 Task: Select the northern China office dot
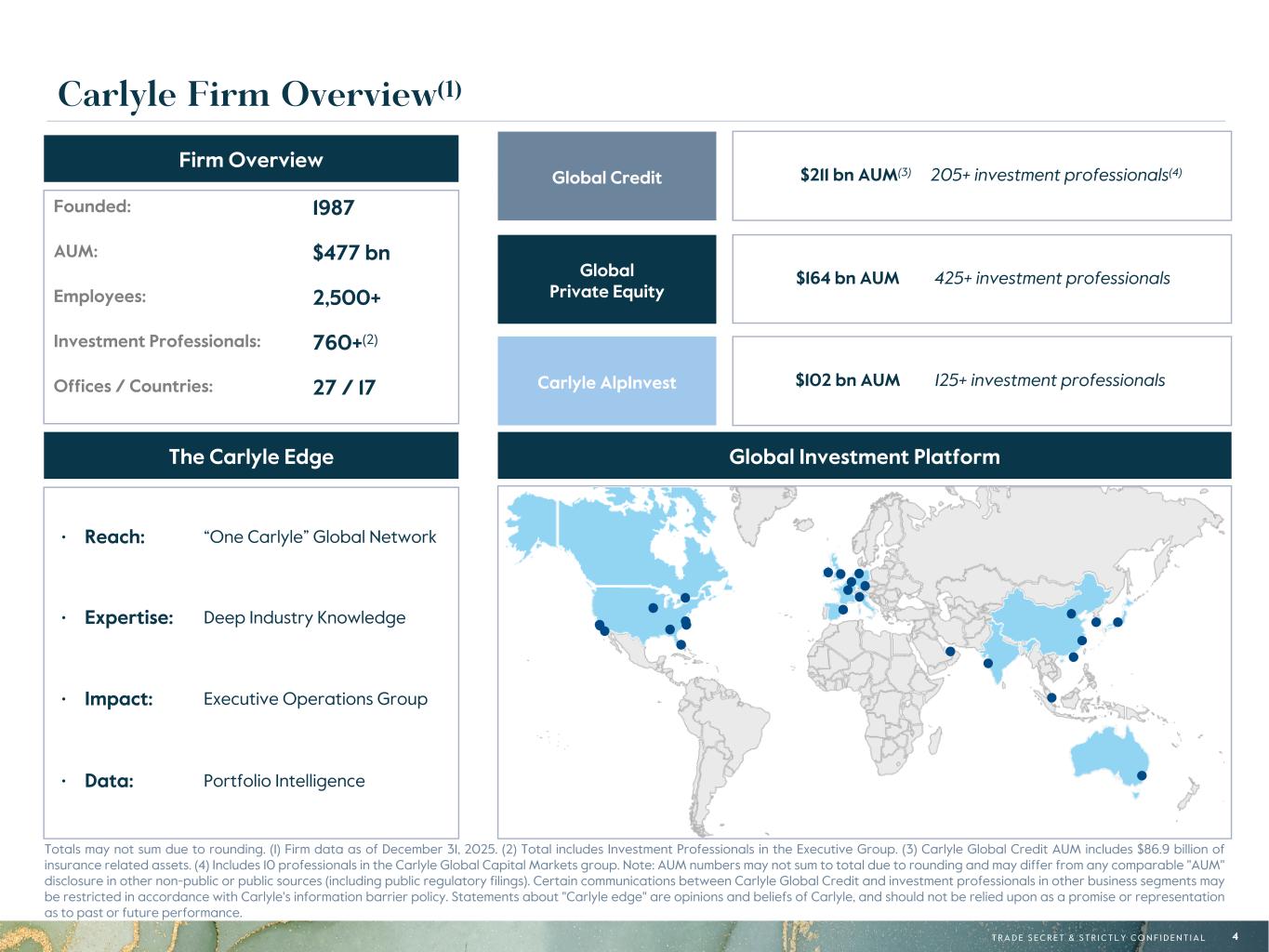pyautogui.click(x=1071, y=614)
